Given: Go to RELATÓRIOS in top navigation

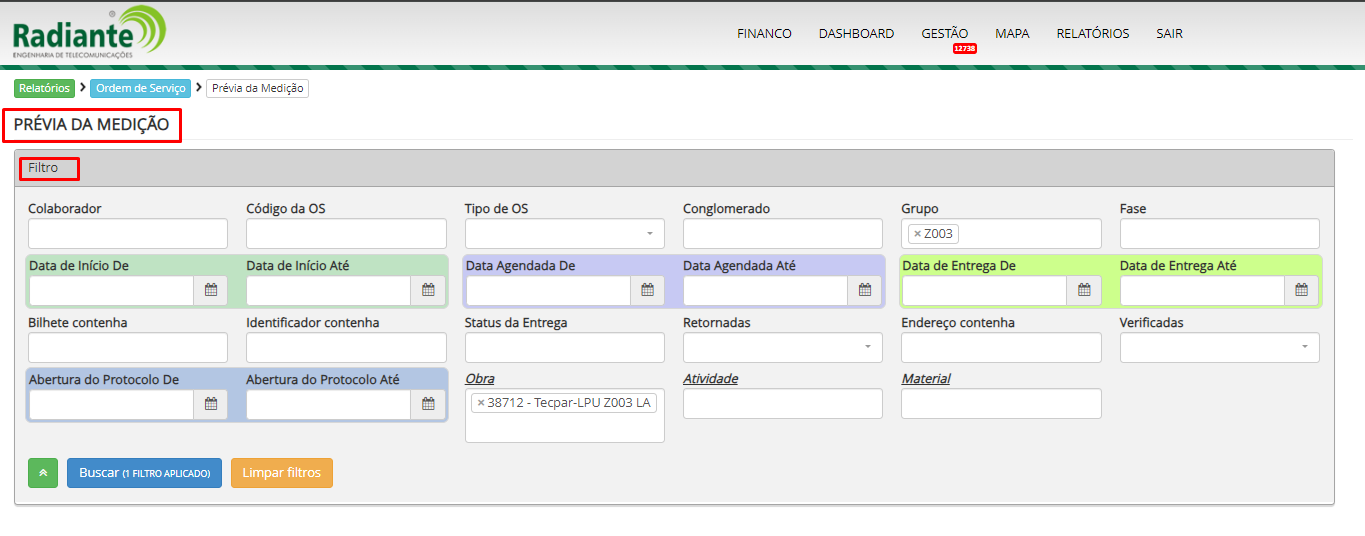Looking at the screenshot, I should pyautogui.click(x=1092, y=33).
